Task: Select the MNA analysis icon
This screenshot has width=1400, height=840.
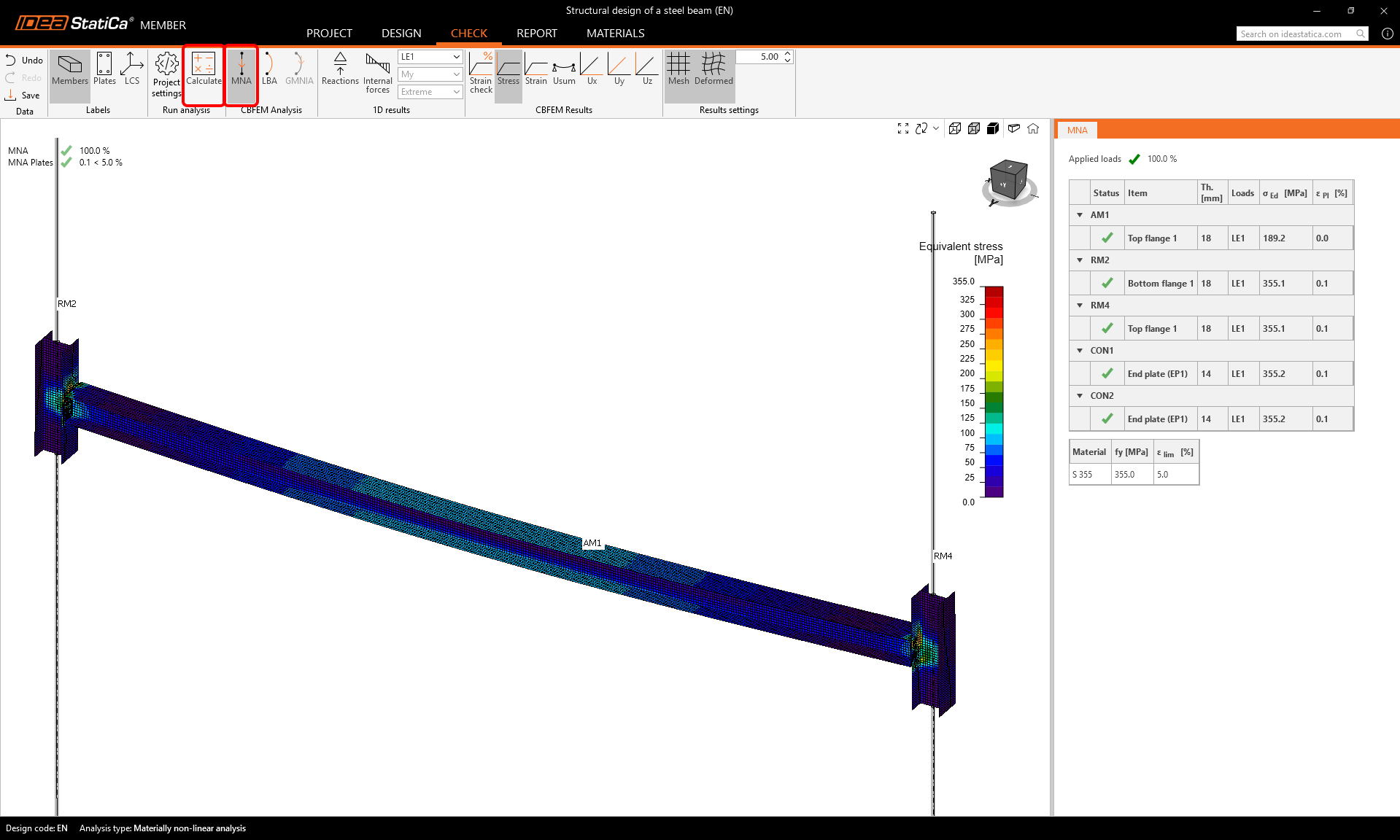Action: (241, 69)
